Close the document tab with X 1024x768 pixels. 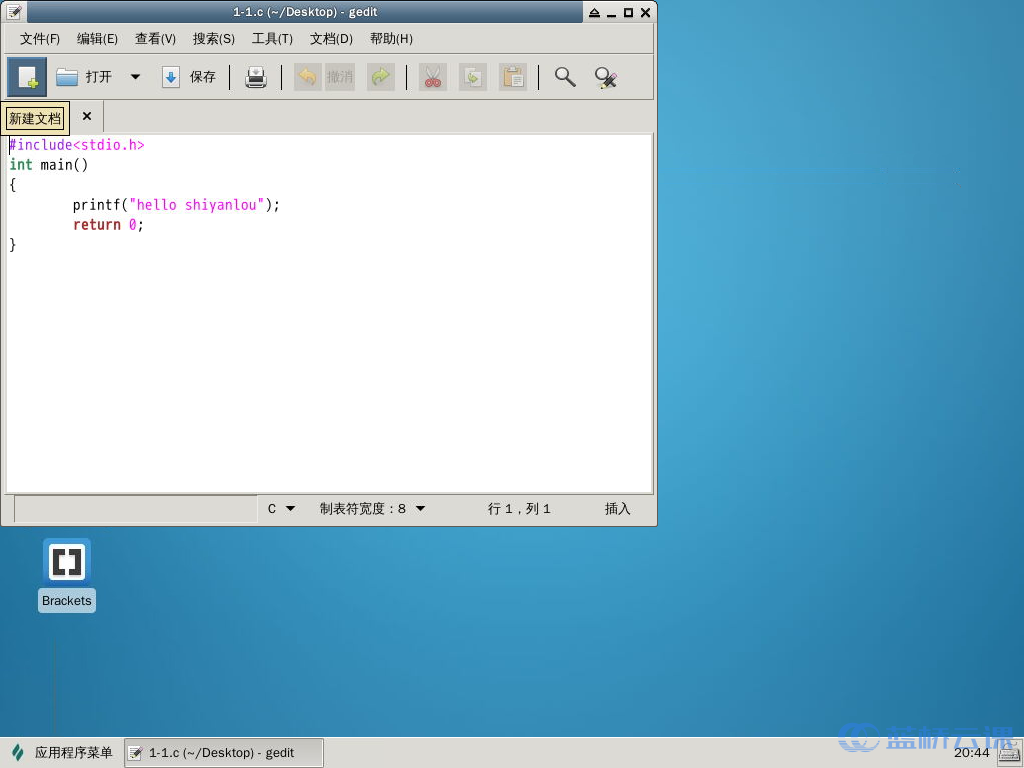click(x=87, y=116)
